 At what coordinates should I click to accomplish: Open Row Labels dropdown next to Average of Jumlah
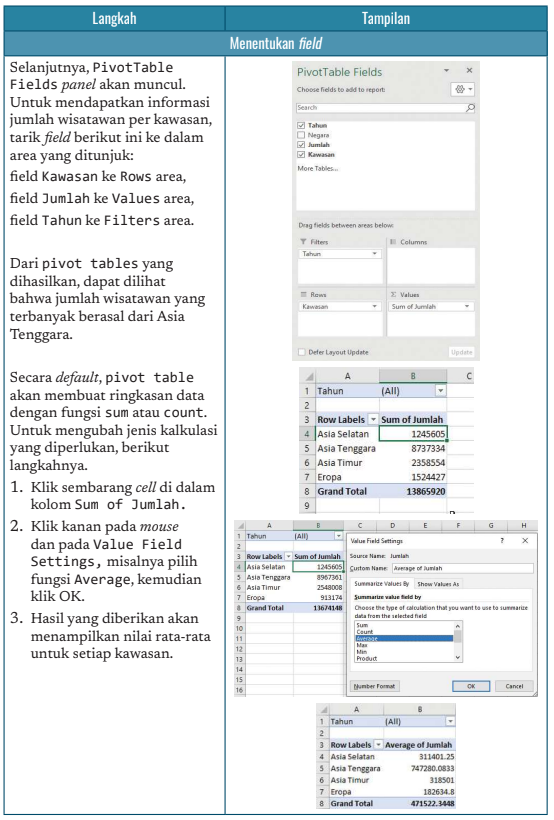(x=378, y=745)
